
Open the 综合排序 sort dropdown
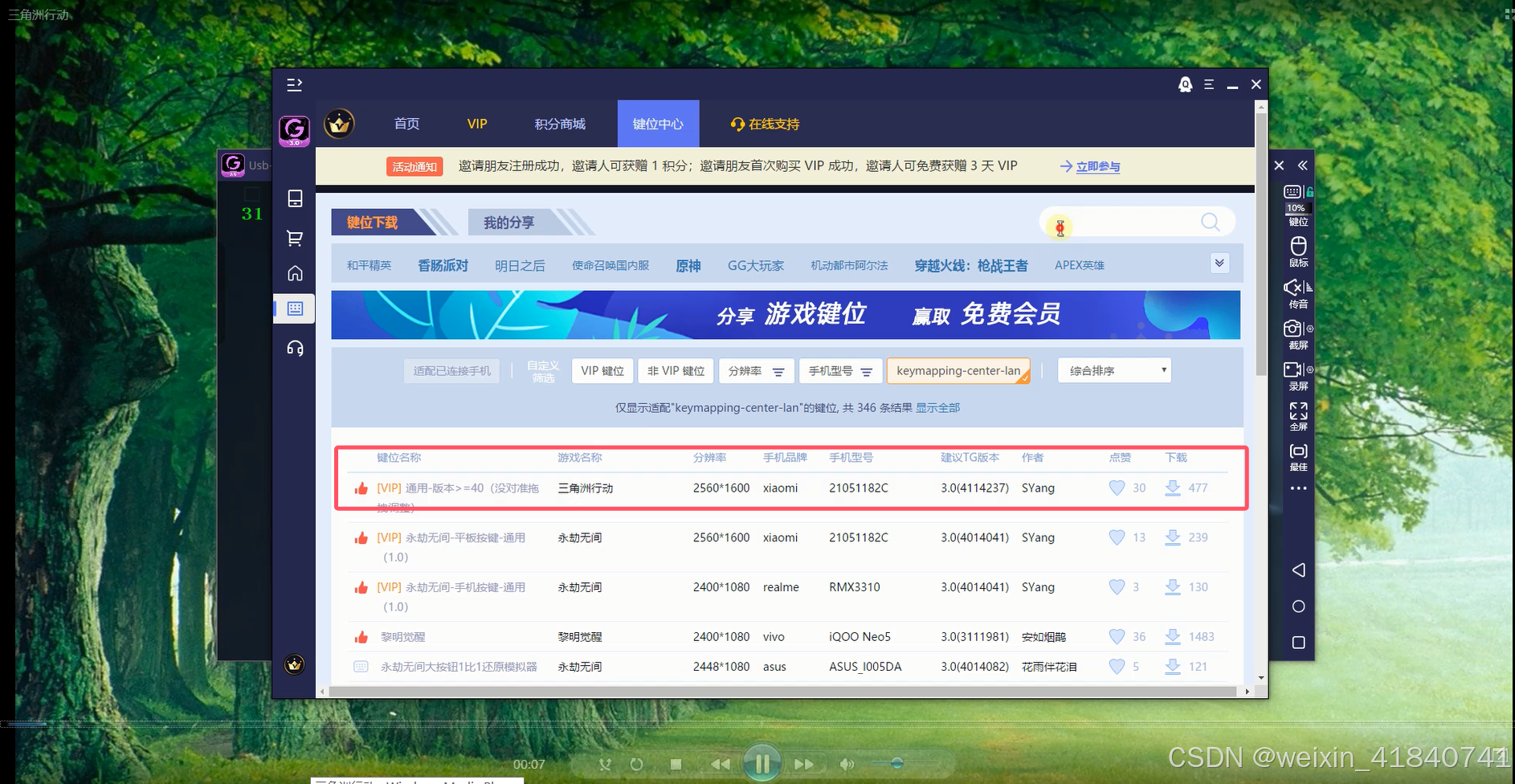coord(1114,370)
